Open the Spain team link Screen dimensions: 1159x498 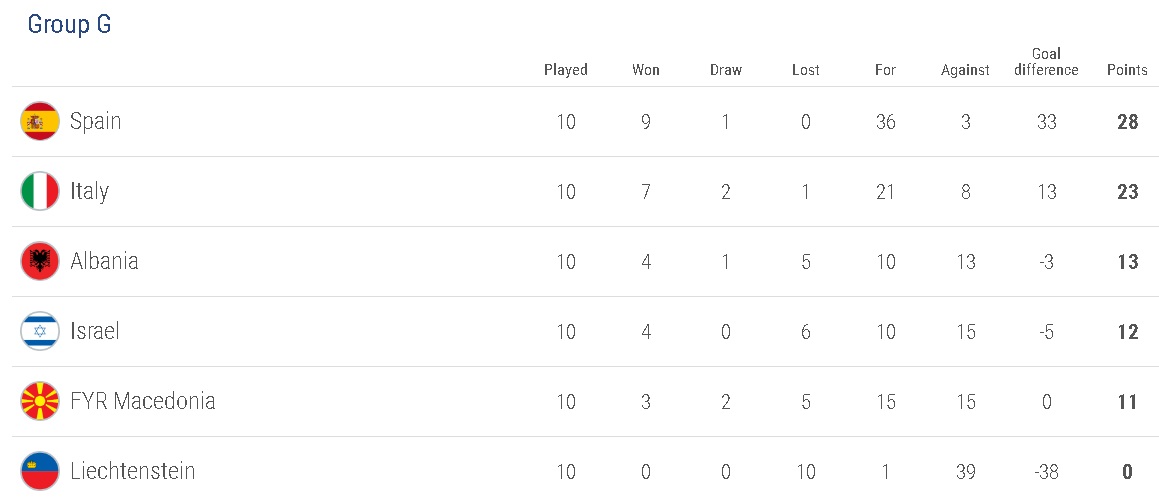pos(95,122)
